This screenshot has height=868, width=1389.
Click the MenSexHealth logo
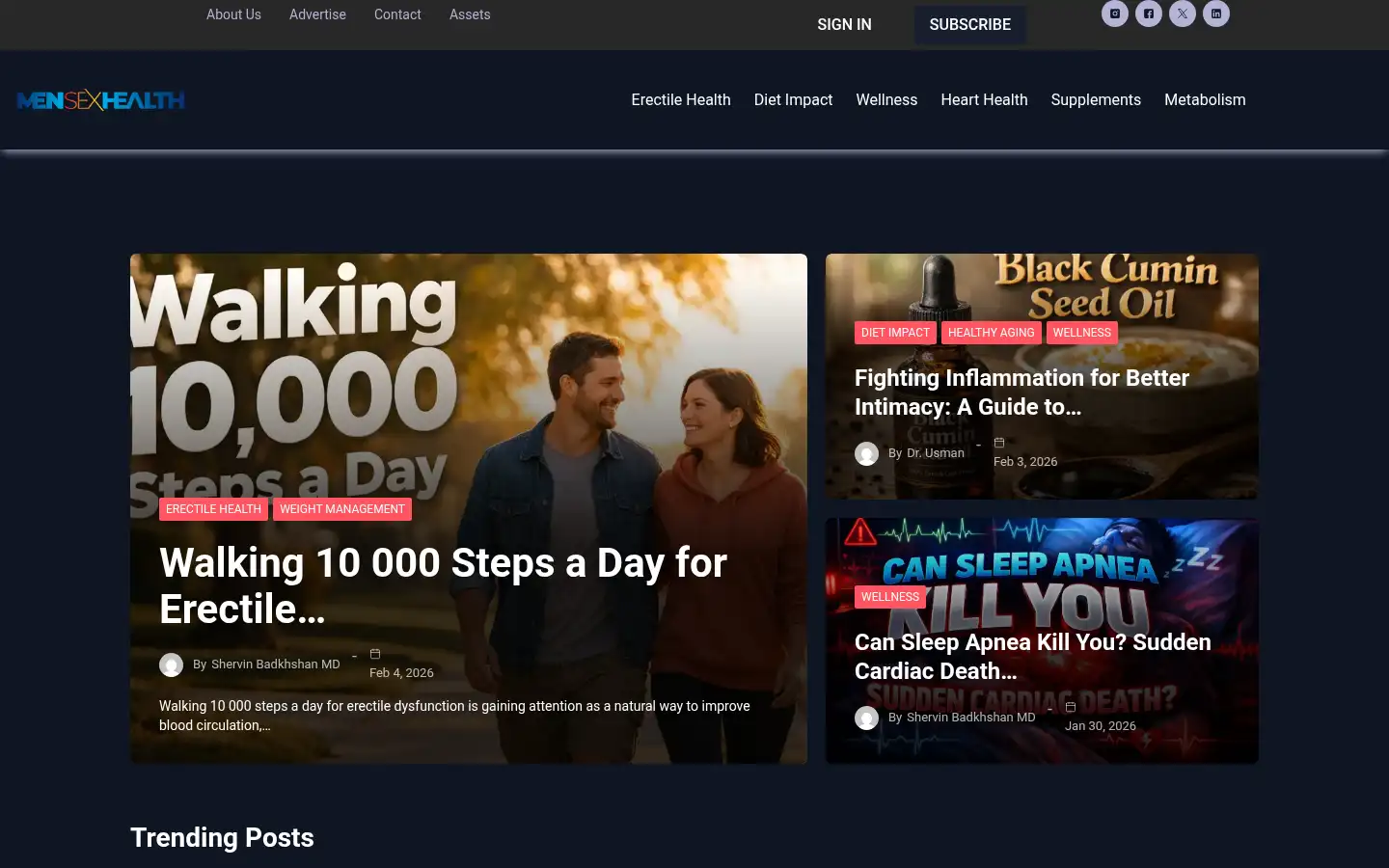point(101,100)
